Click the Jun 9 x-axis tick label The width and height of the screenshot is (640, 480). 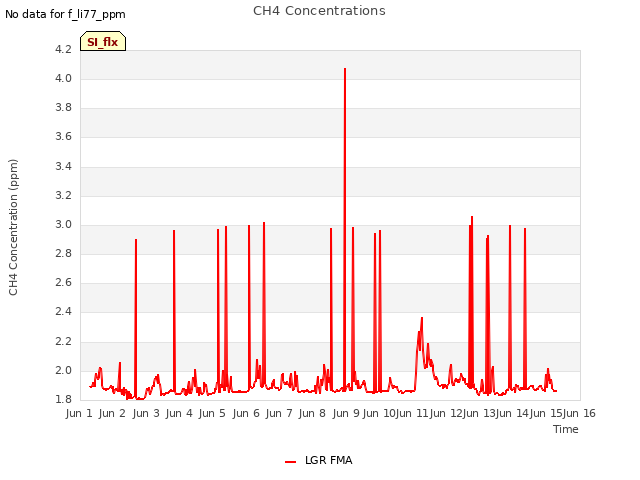[345, 413]
